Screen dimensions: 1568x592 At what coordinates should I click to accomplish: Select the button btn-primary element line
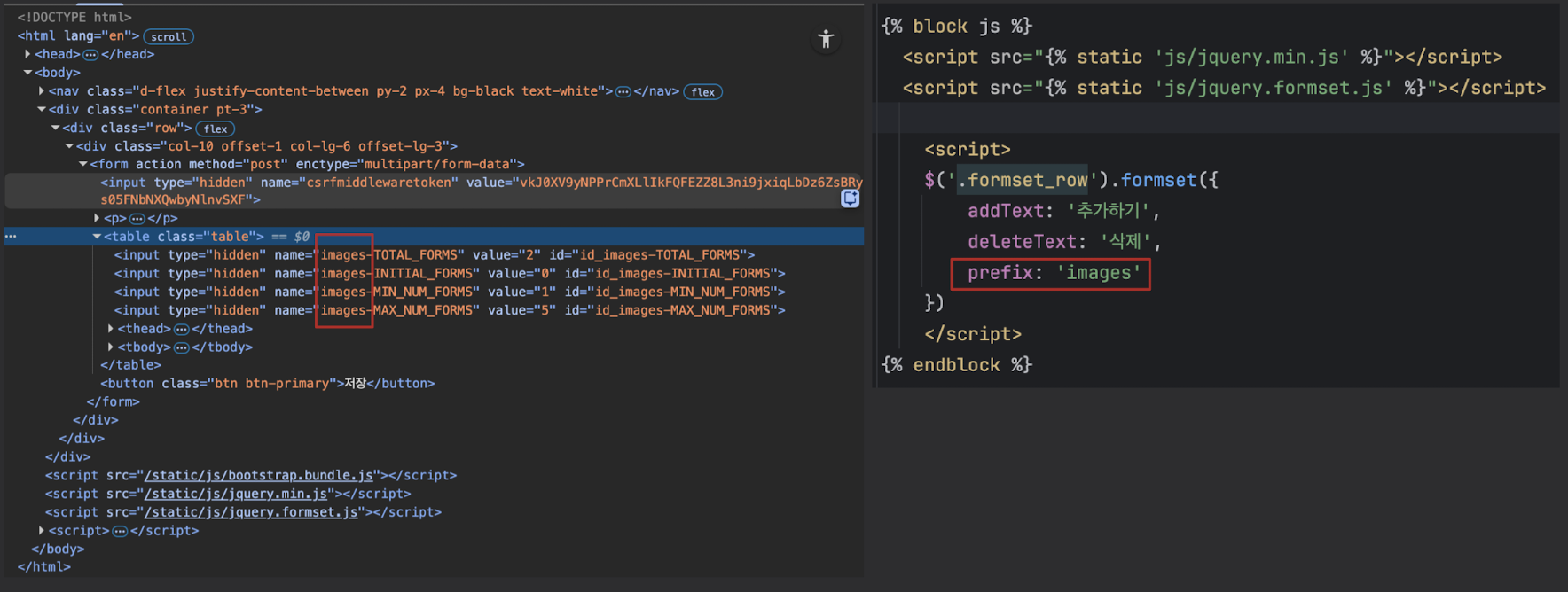(268, 384)
